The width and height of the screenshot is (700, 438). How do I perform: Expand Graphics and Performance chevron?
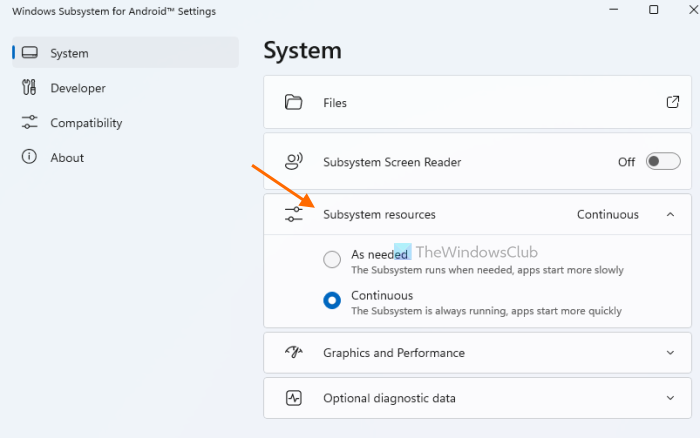pyautogui.click(x=670, y=353)
